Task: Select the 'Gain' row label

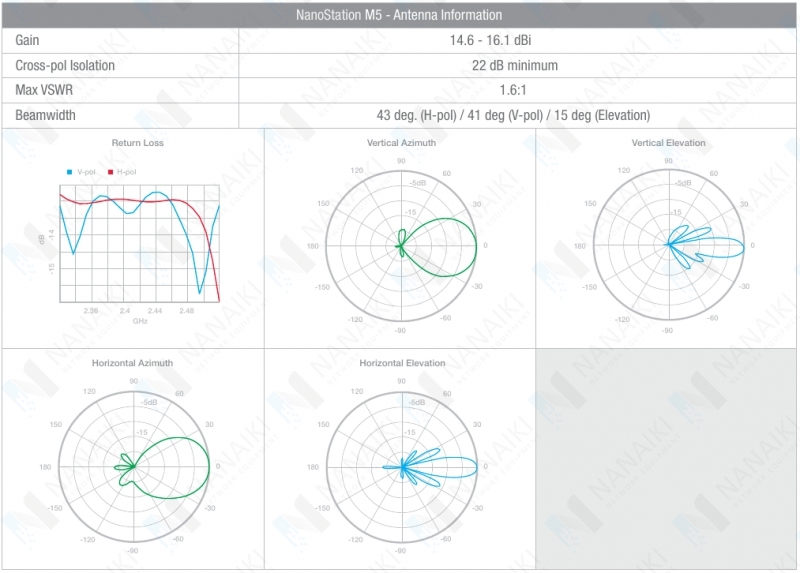Action: point(27,40)
